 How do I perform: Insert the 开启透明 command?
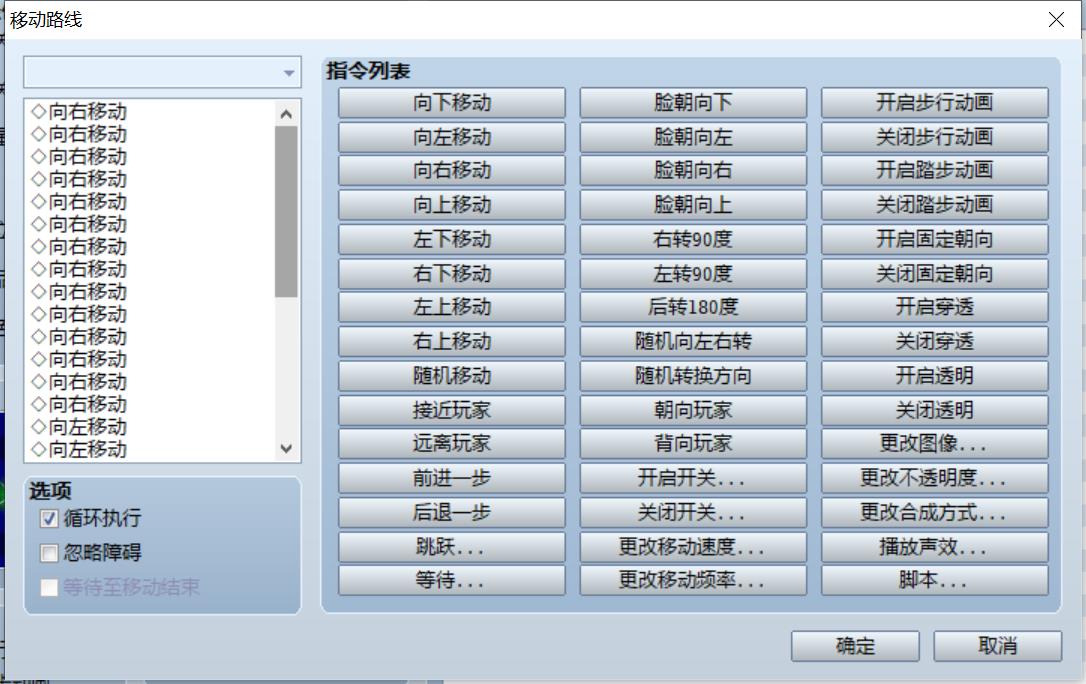pyautogui.click(x=934, y=376)
